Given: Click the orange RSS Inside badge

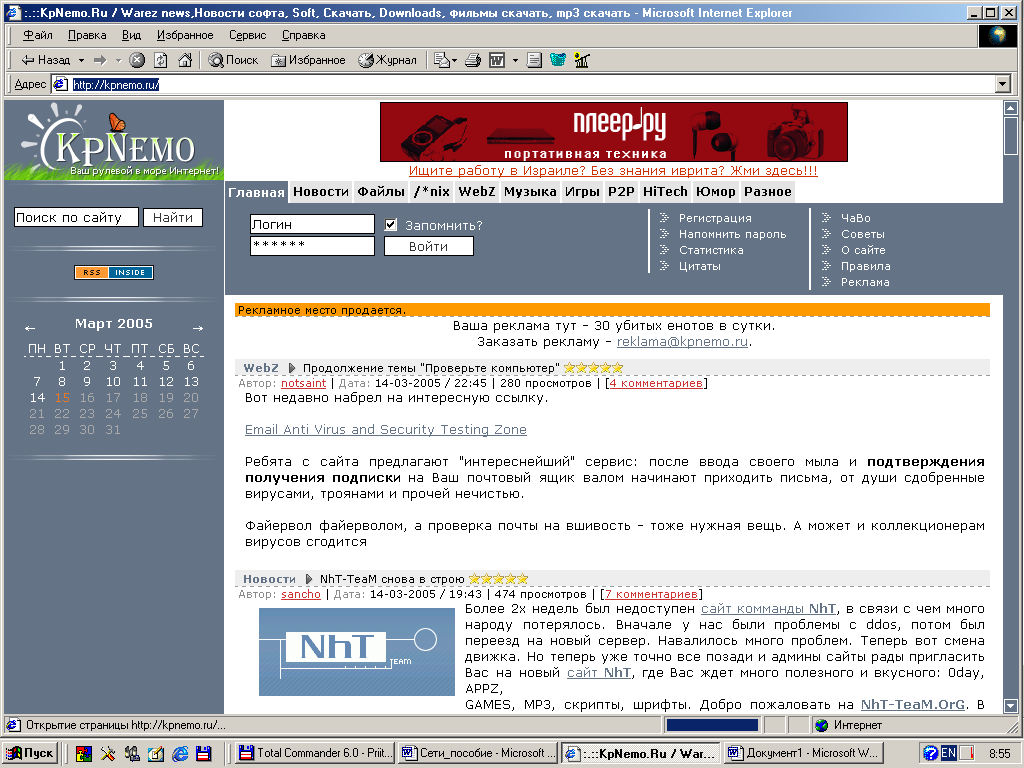Looking at the screenshot, I should [113, 272].
